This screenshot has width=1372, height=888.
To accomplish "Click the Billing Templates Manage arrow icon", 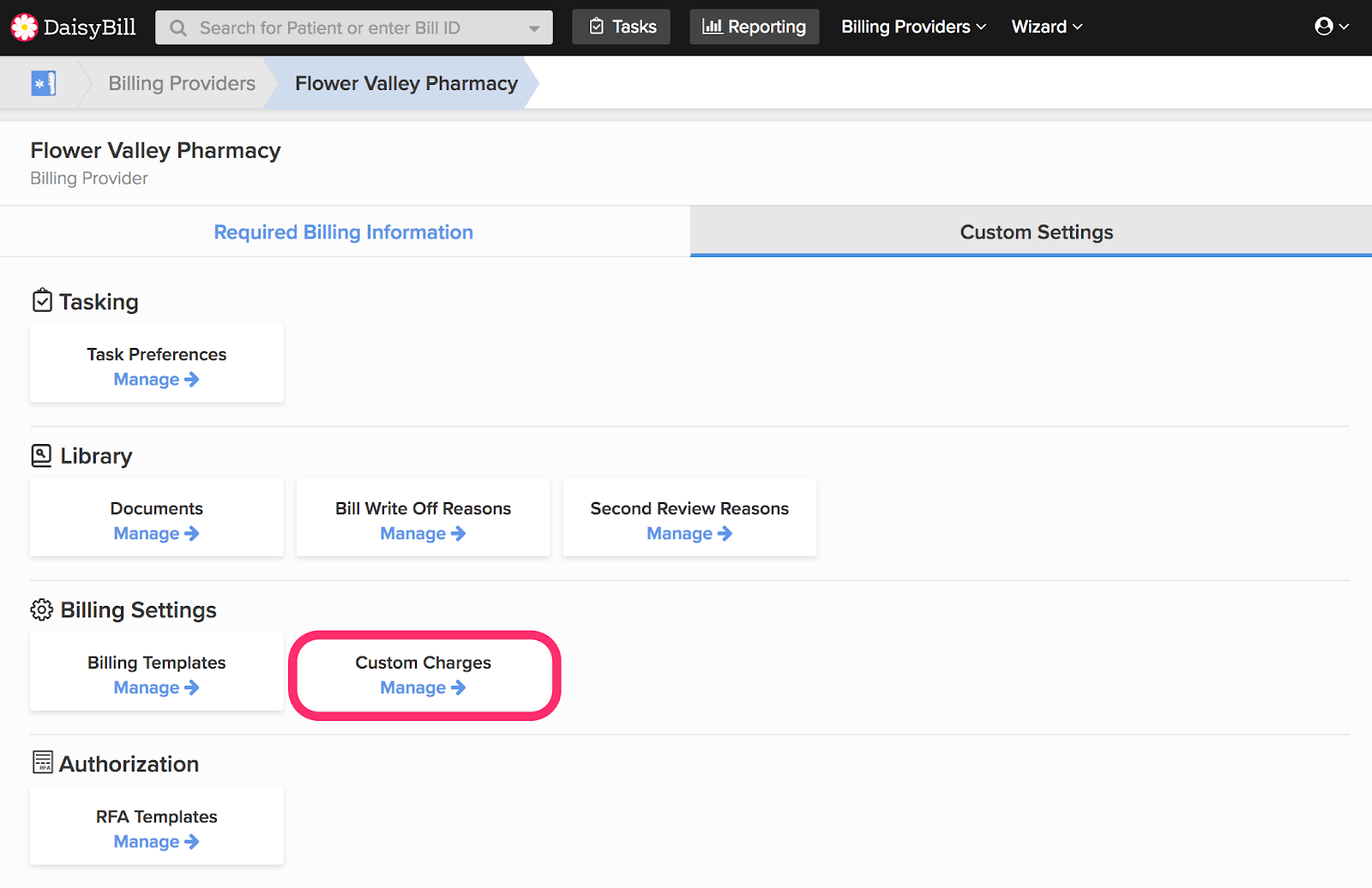I will [192, 687].
